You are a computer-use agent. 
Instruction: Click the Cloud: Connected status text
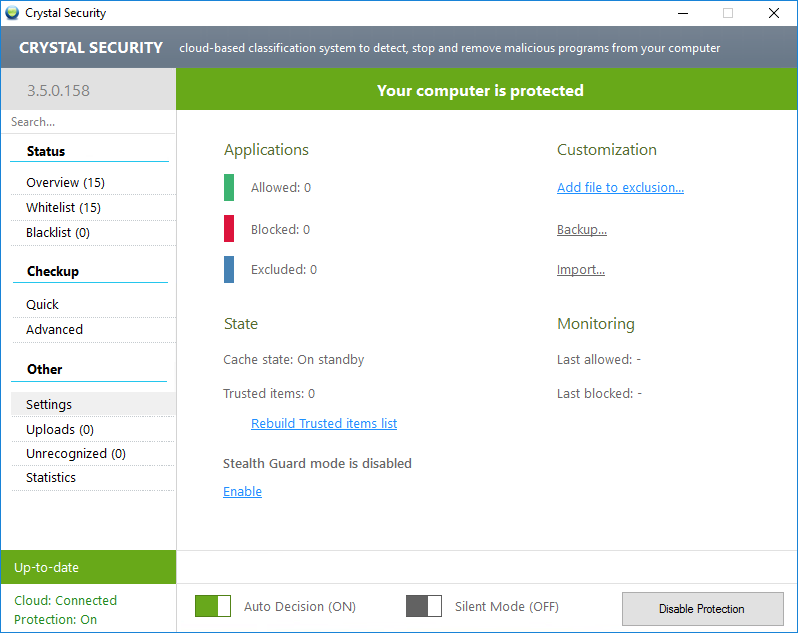(x=66, y=600)
